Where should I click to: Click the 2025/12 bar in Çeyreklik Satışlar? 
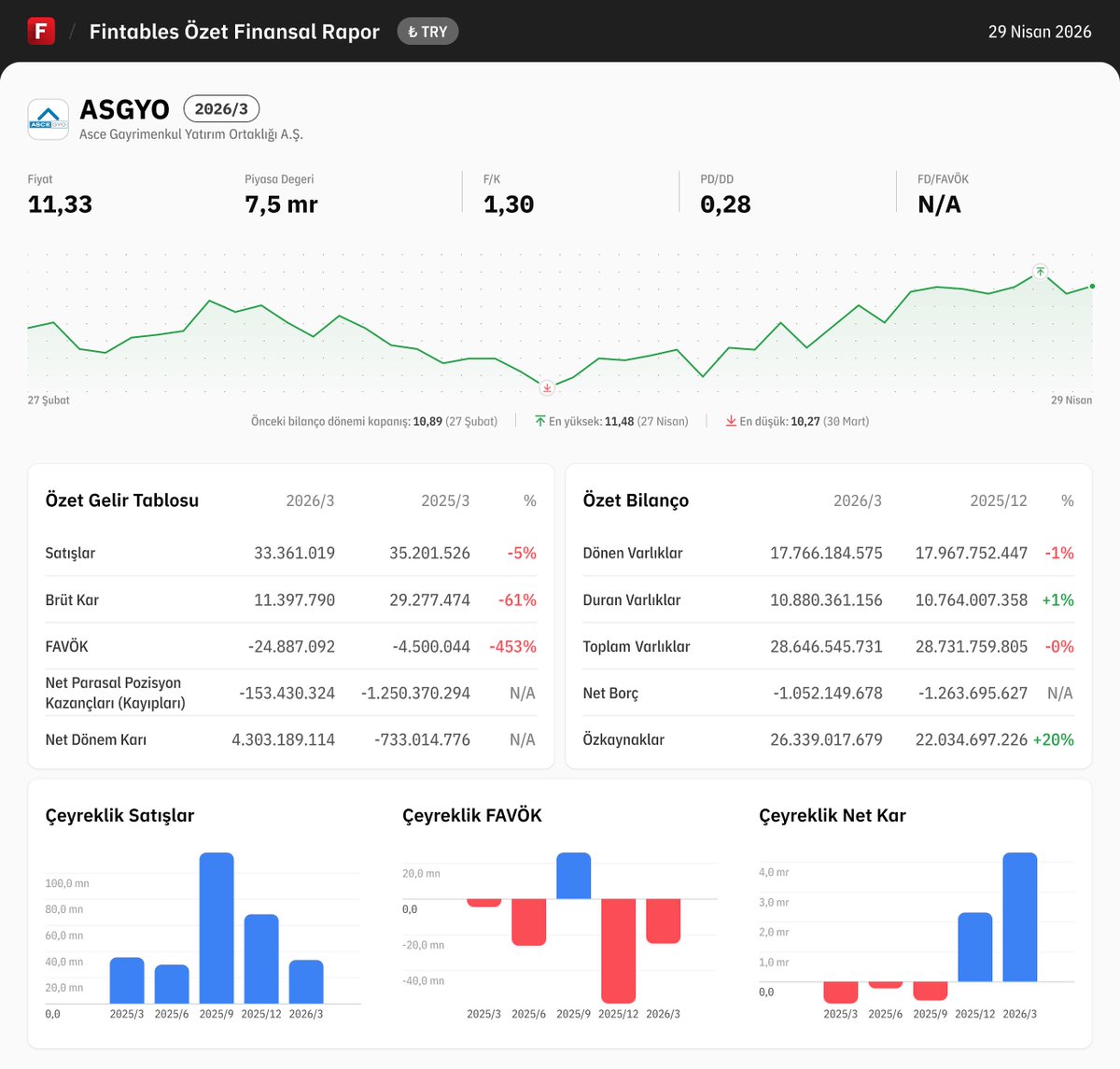pos(261,959)
